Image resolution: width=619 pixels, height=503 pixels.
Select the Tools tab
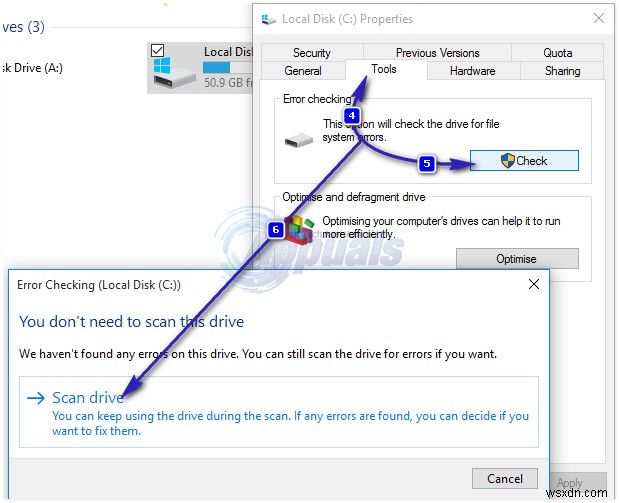coord(384,69)
